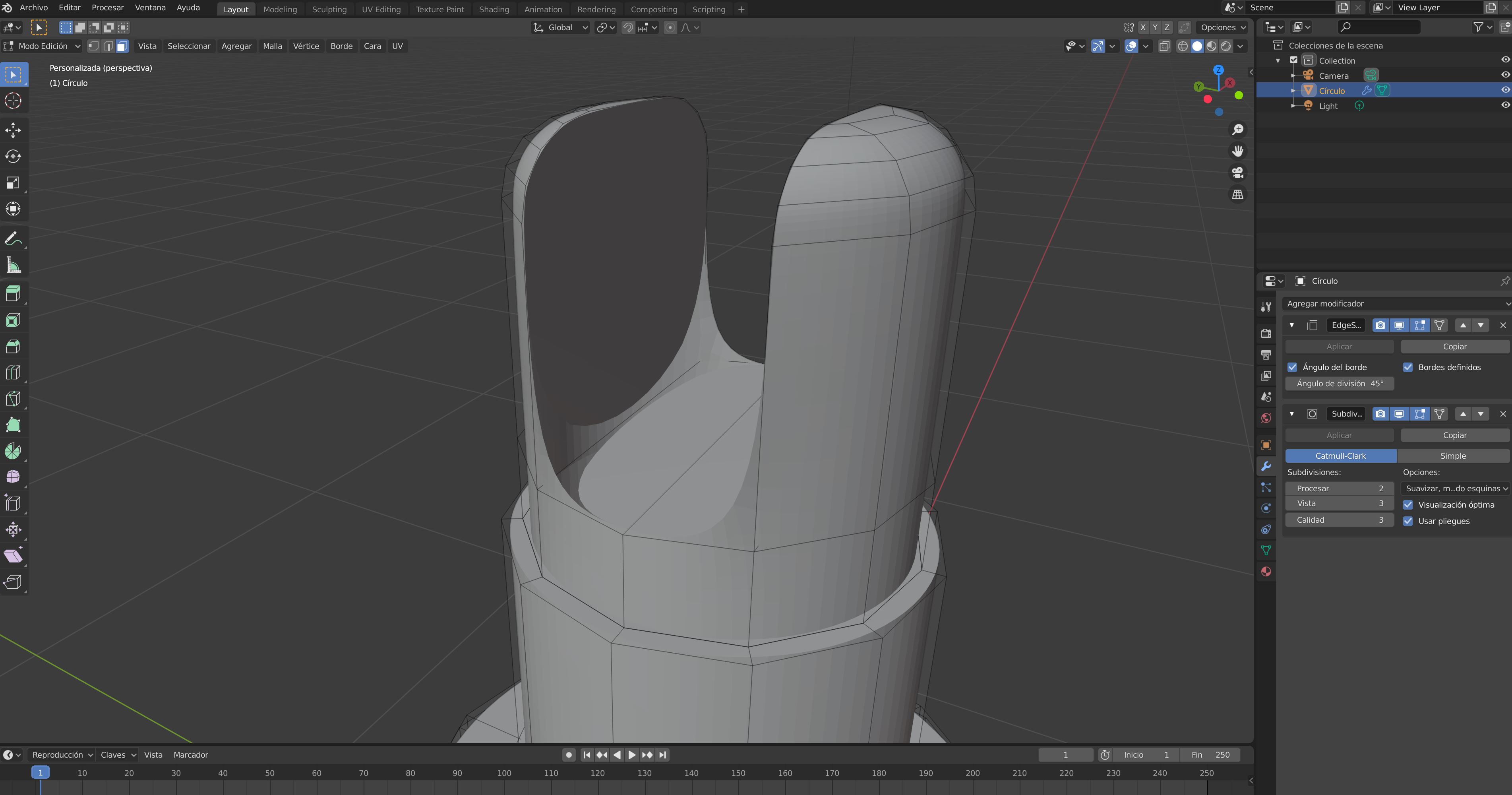This screenshot has width=1512, height=795.
Task: Select the Measure tool
Action: [x=13, y=266]
